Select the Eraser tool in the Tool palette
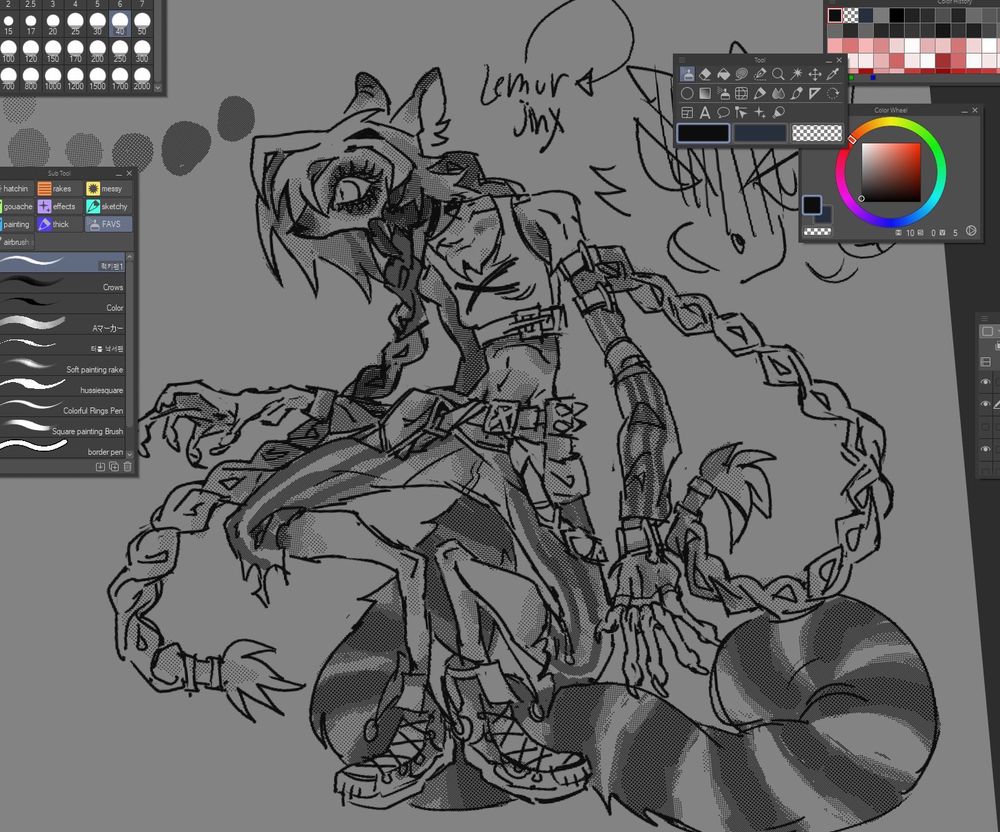 coord(705,75)
